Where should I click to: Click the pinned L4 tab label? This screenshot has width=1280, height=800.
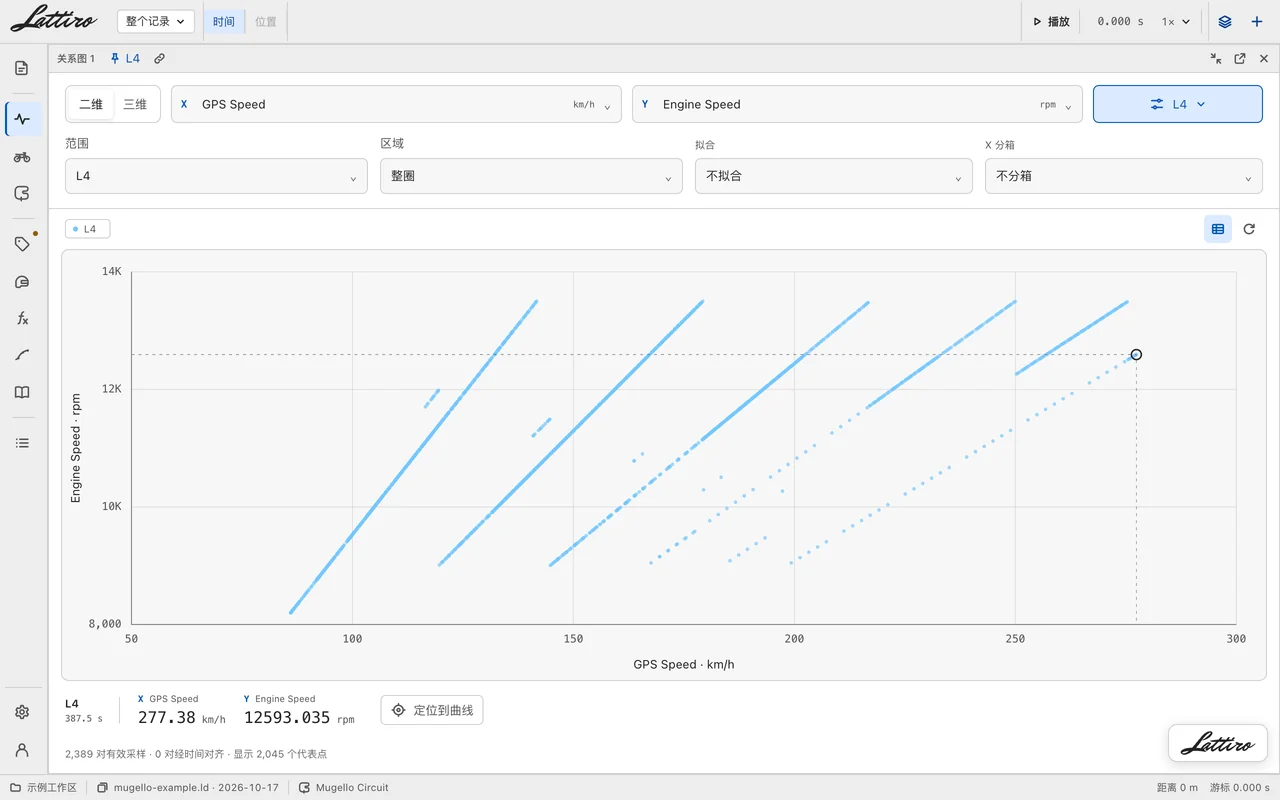click(x=126, y=59)
